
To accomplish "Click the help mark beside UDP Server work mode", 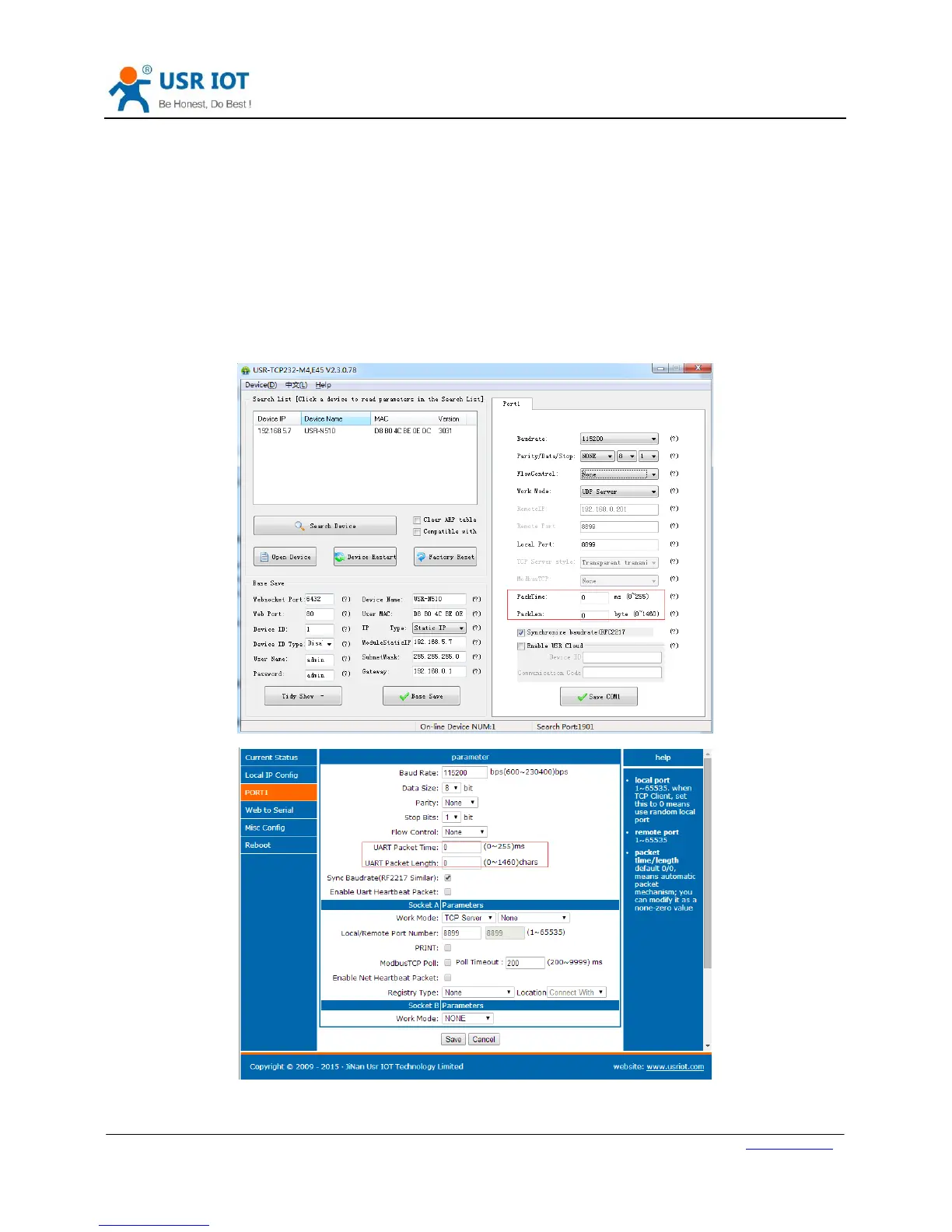I will (x=674, y=491).
